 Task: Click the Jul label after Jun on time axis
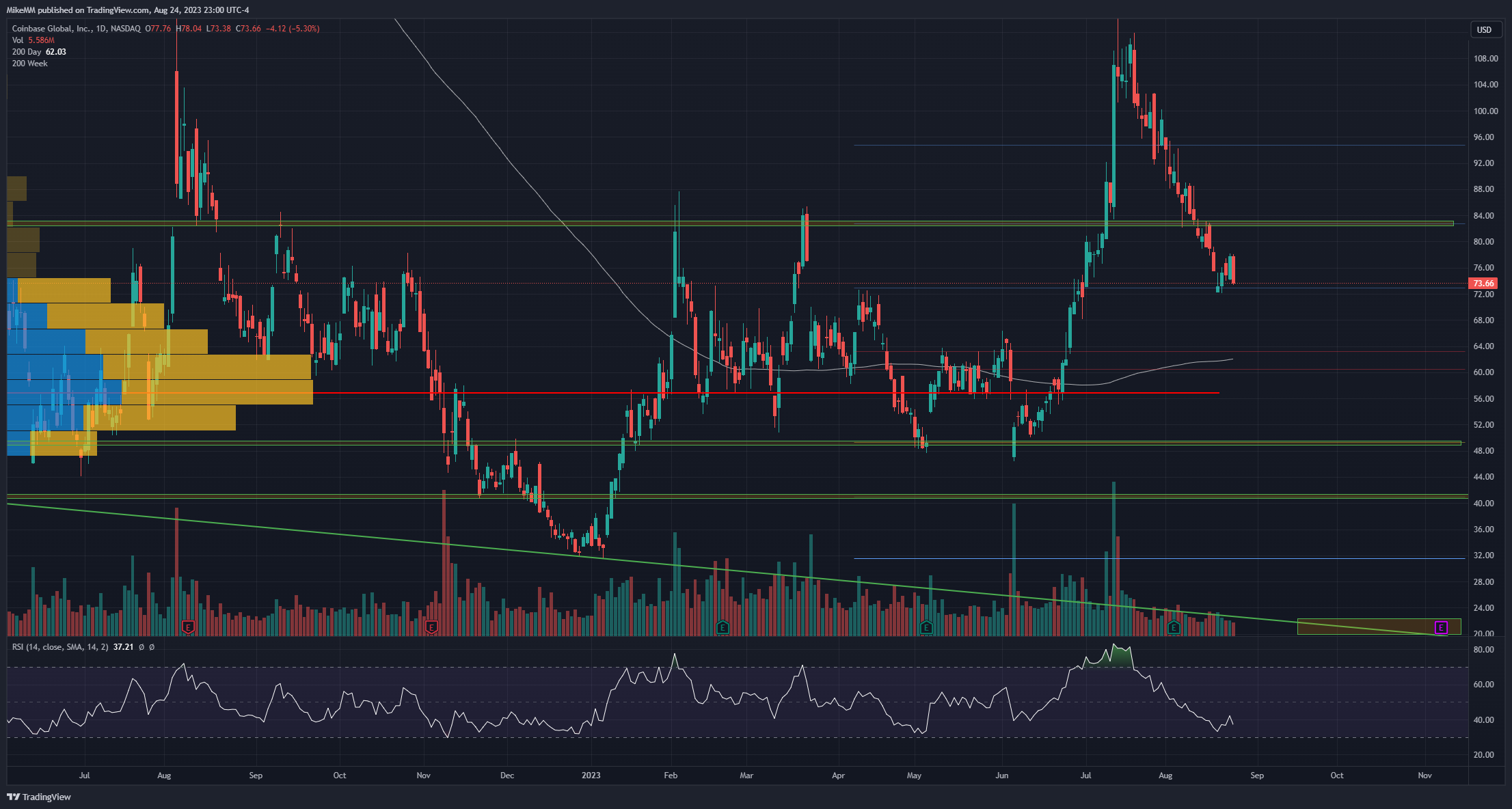tap(1085, 776)
